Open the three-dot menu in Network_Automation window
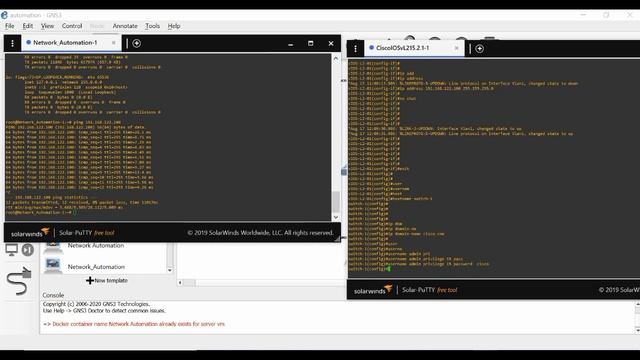 pos(13,43)
